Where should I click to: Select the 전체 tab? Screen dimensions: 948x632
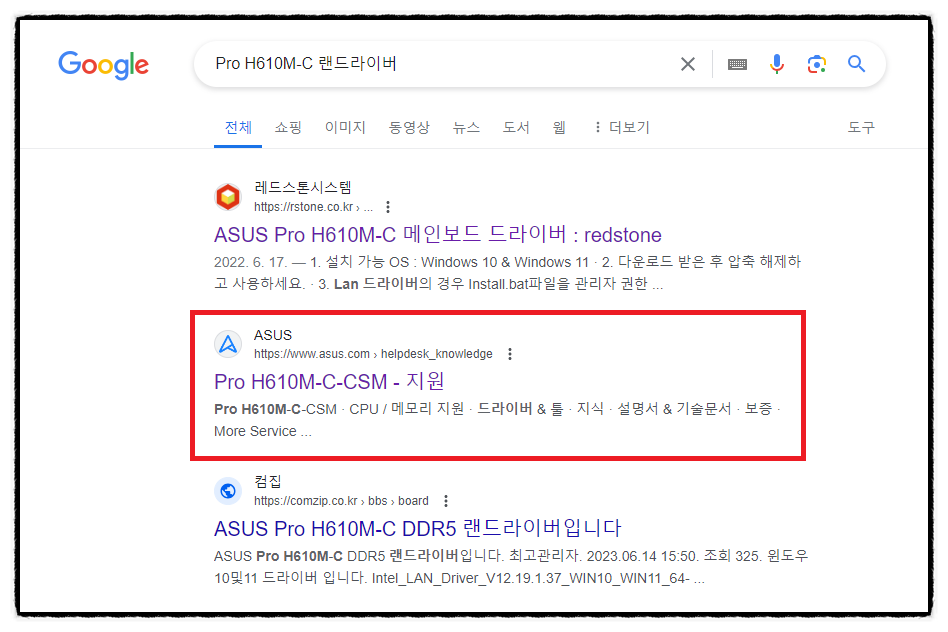pos(238,128)
